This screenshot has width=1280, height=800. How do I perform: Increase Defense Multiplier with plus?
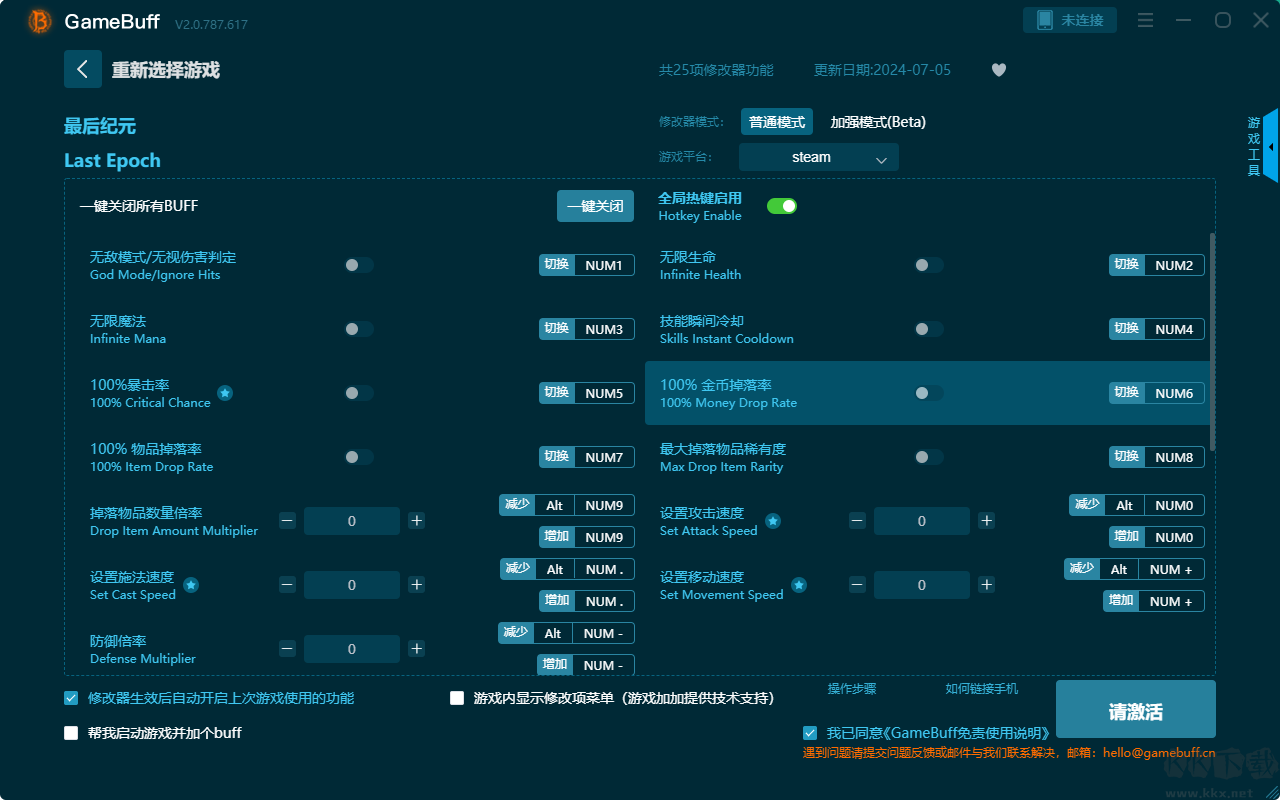point(417,649)
